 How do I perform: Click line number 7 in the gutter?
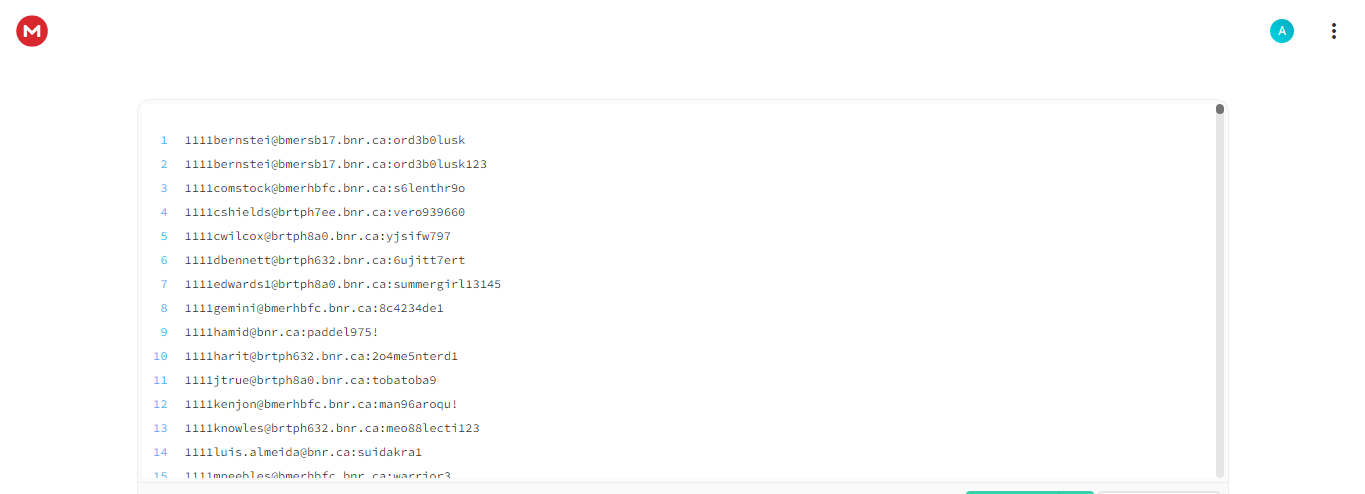[x=164, y=284]
